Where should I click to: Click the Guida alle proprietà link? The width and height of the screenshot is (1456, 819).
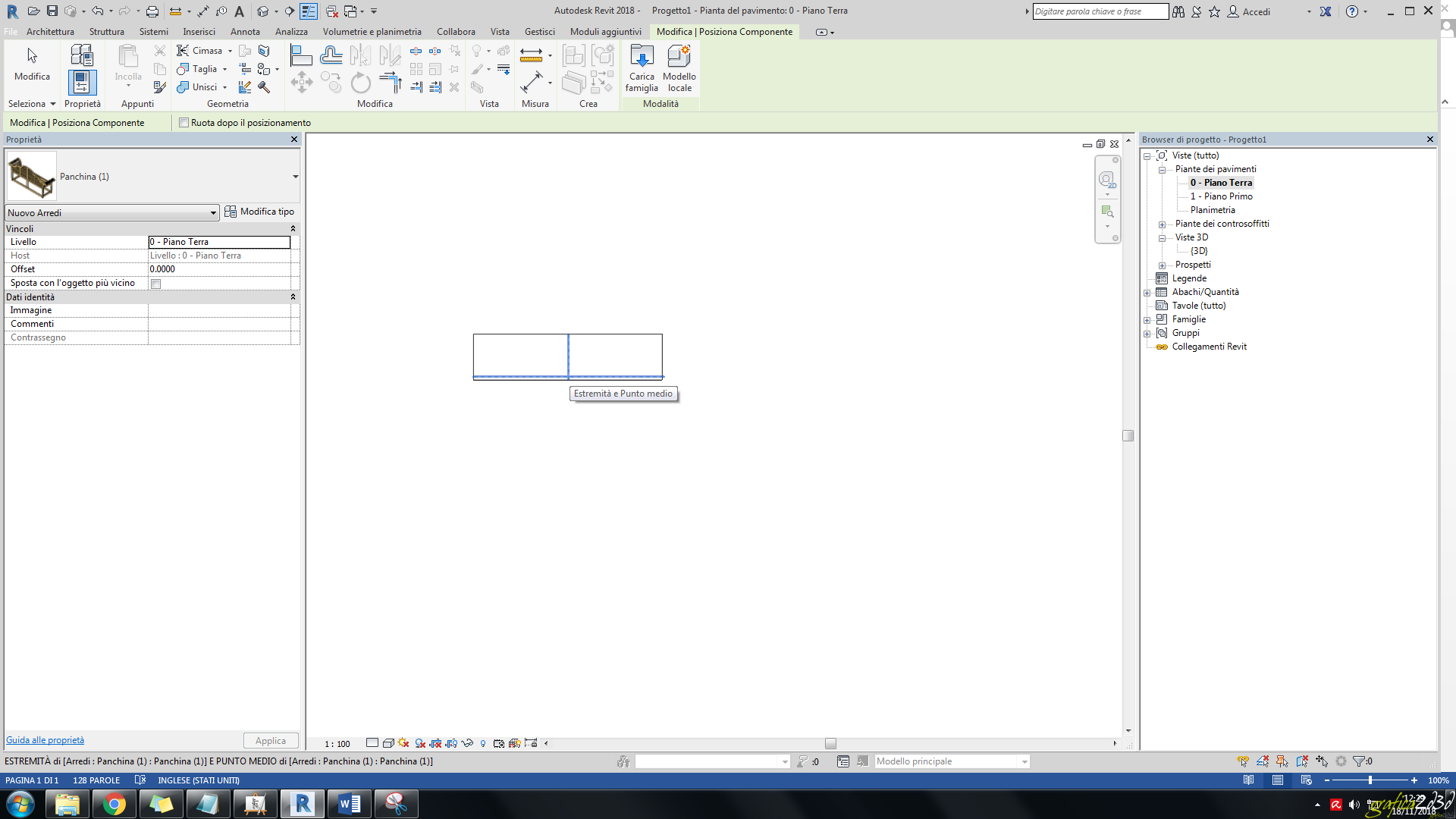45,739
